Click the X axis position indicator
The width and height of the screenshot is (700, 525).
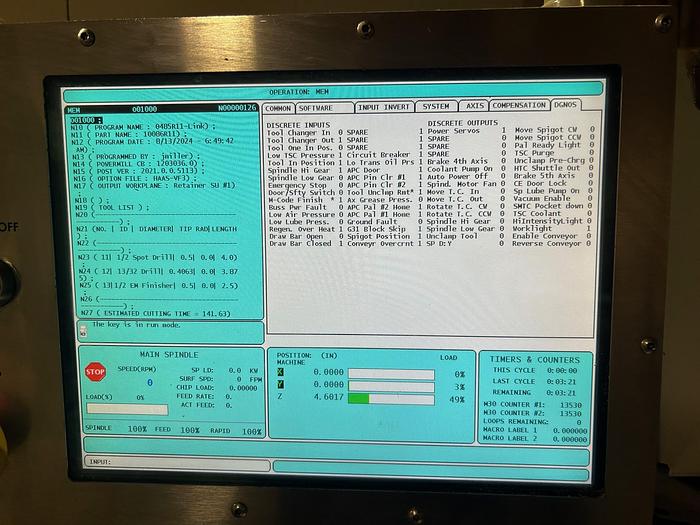(x=280, y=373)
